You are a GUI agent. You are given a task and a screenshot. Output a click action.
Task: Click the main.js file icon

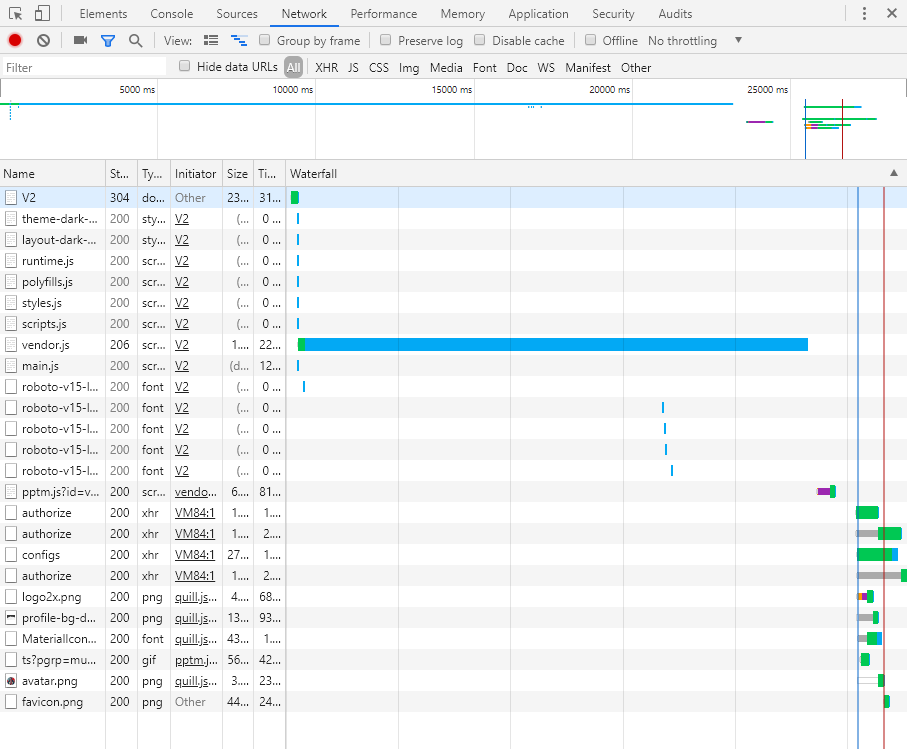11,366
